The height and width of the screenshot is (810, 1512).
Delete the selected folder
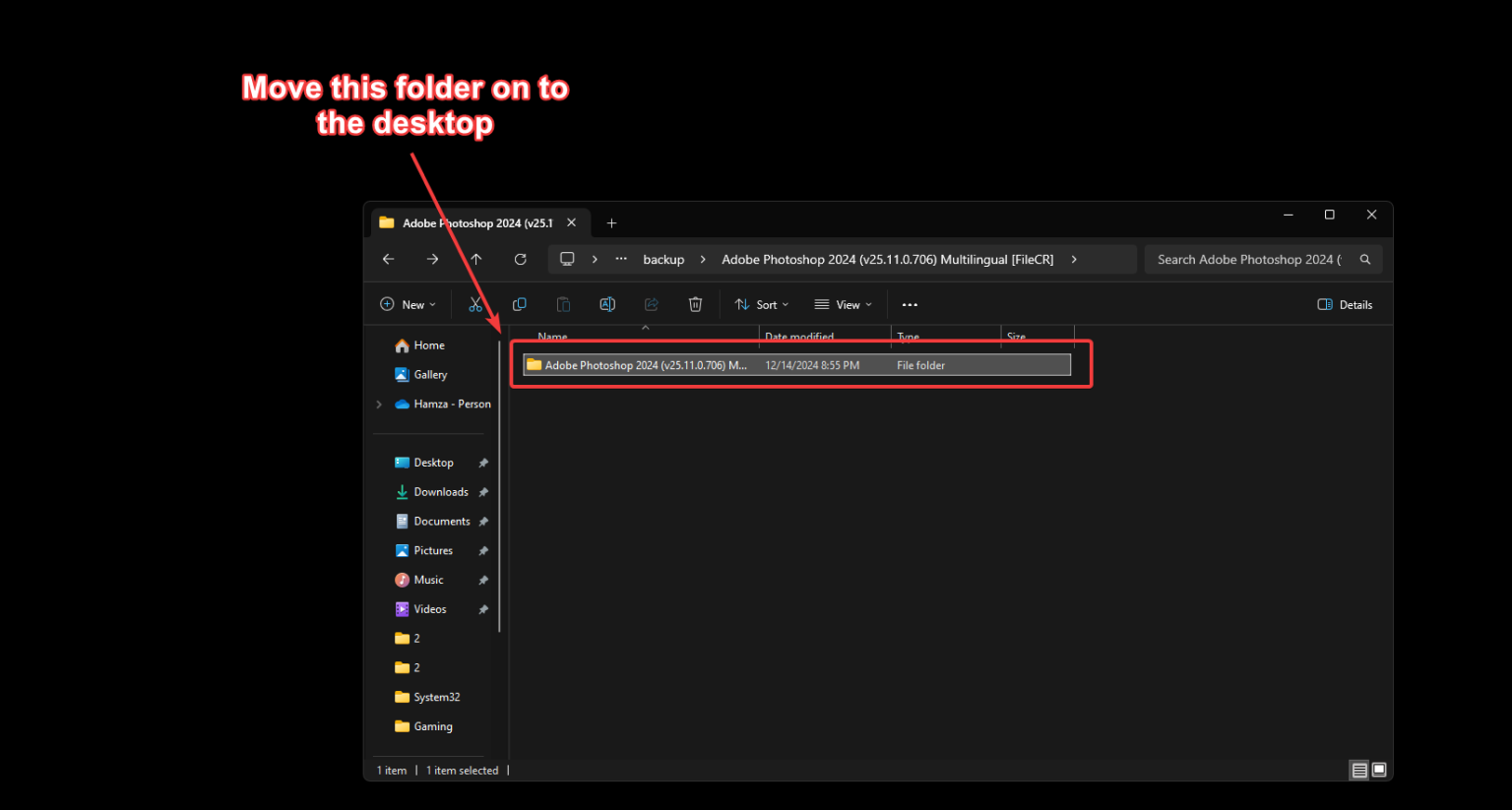[695, 304]
